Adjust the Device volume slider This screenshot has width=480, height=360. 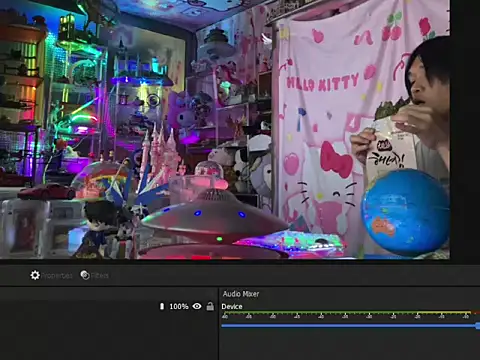click(350, 326)
